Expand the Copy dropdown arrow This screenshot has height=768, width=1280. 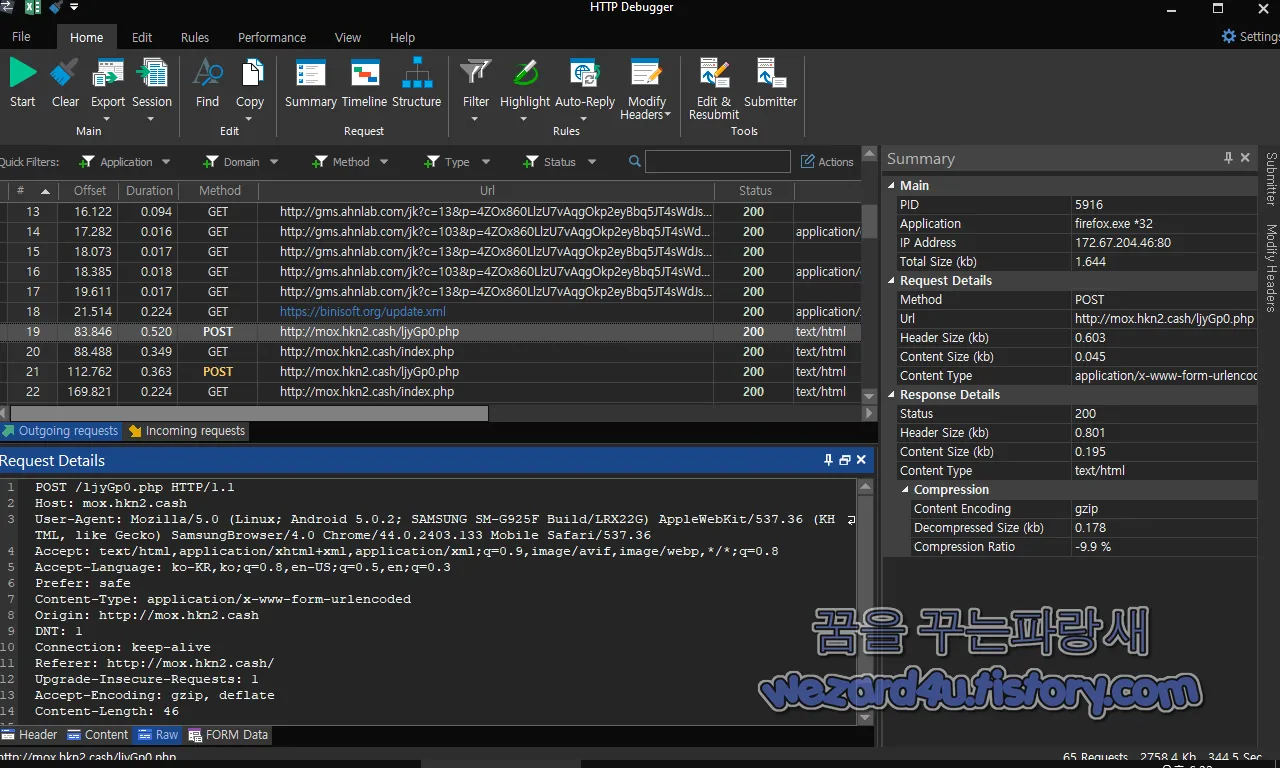(x=250, y=118)
